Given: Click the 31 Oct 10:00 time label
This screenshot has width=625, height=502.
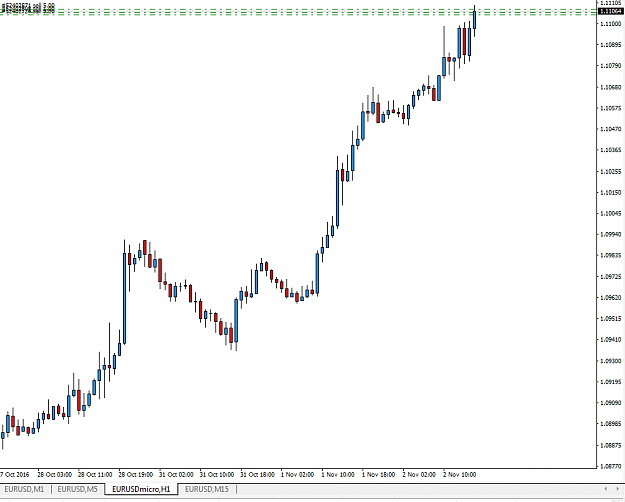Looking at the screenshot, I should (x=217, y=474).
